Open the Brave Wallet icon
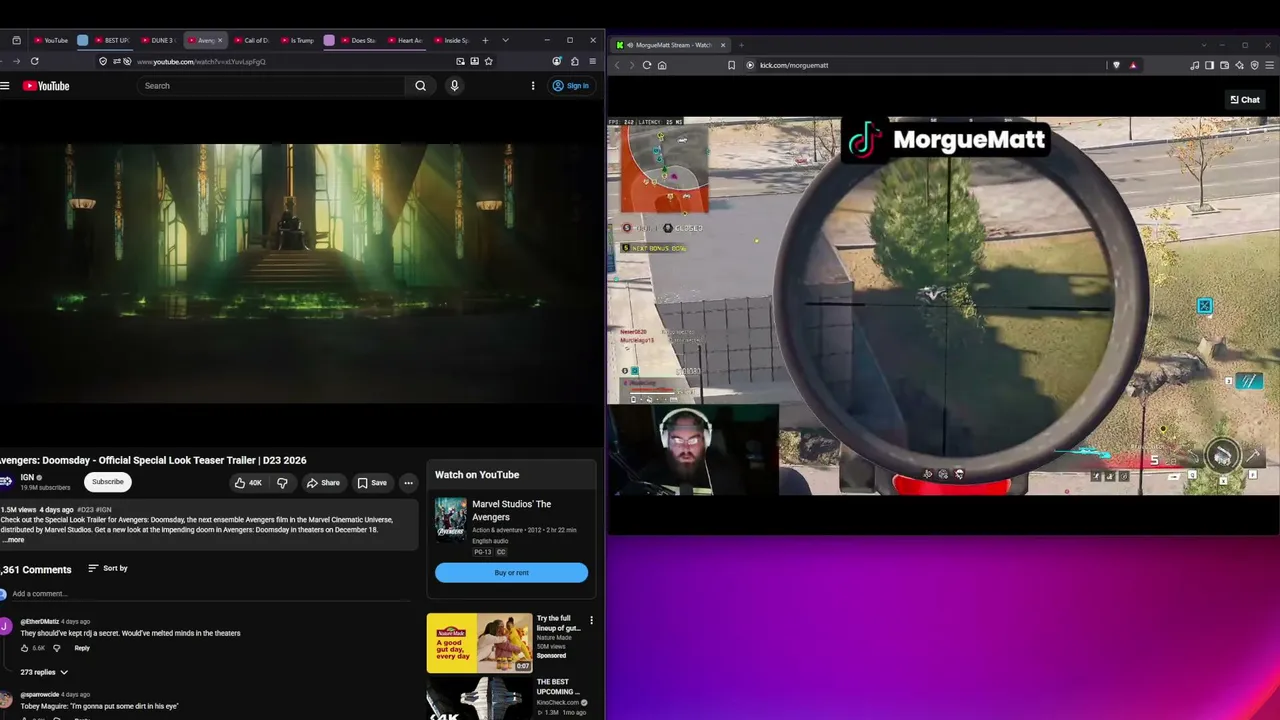 pyautogui.click(x=1224, y=65)
